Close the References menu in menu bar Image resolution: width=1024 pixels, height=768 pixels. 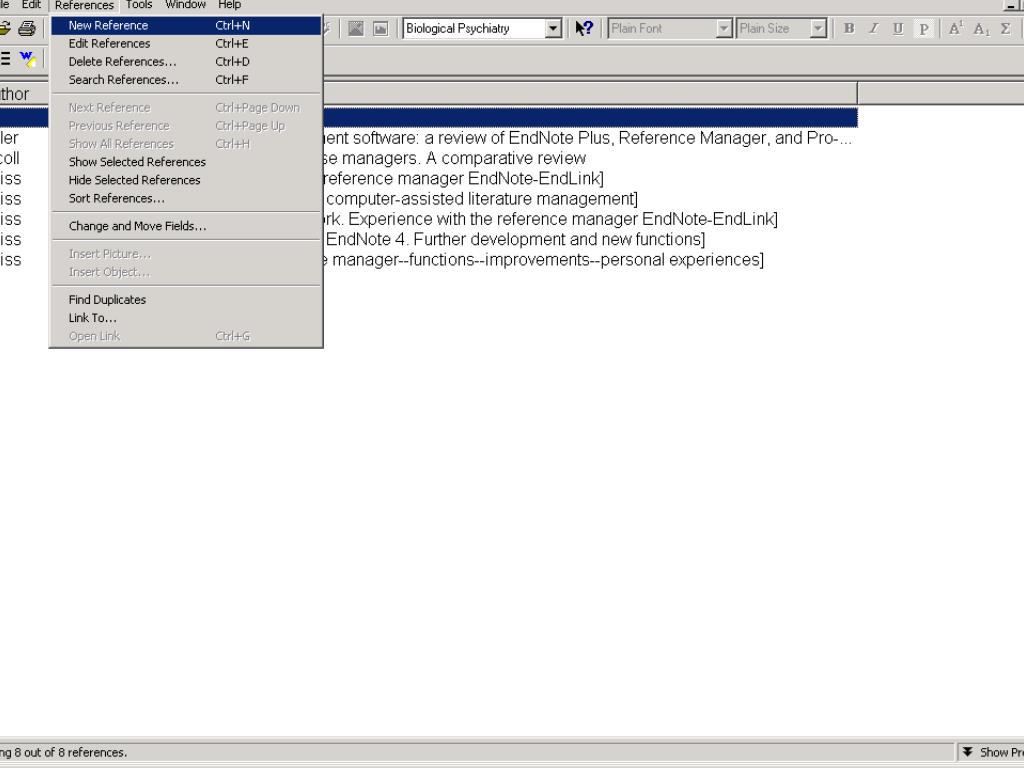click(x=84, y=5)
